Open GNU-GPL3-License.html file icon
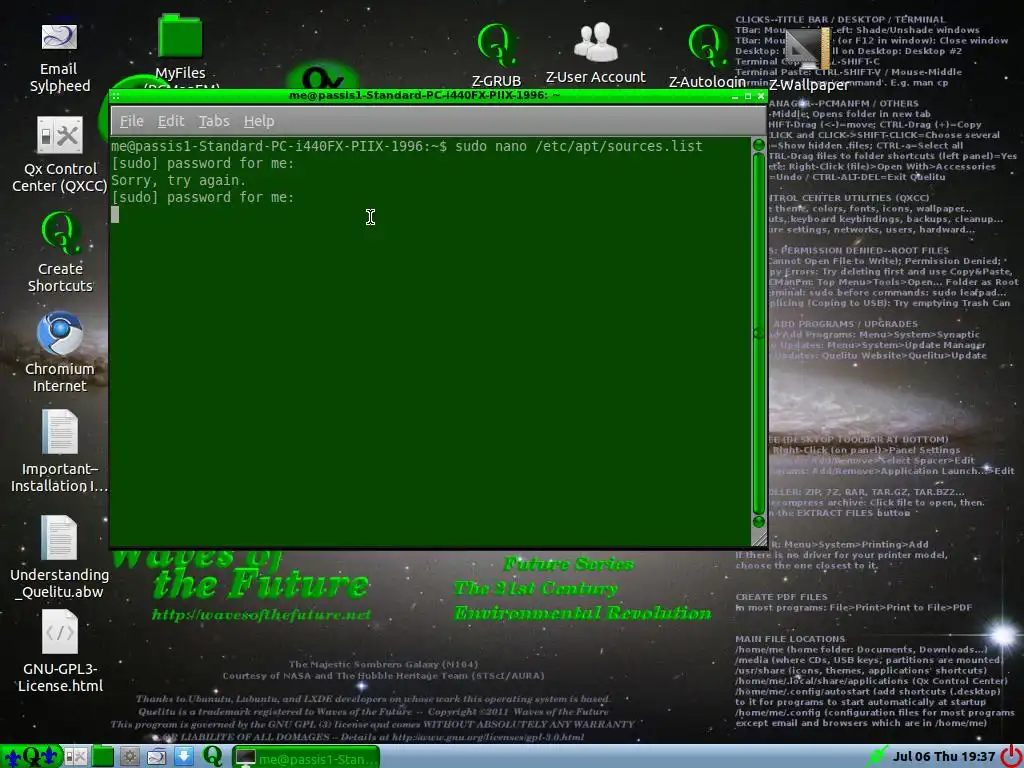1024x768 pixels. pos(60,651)
